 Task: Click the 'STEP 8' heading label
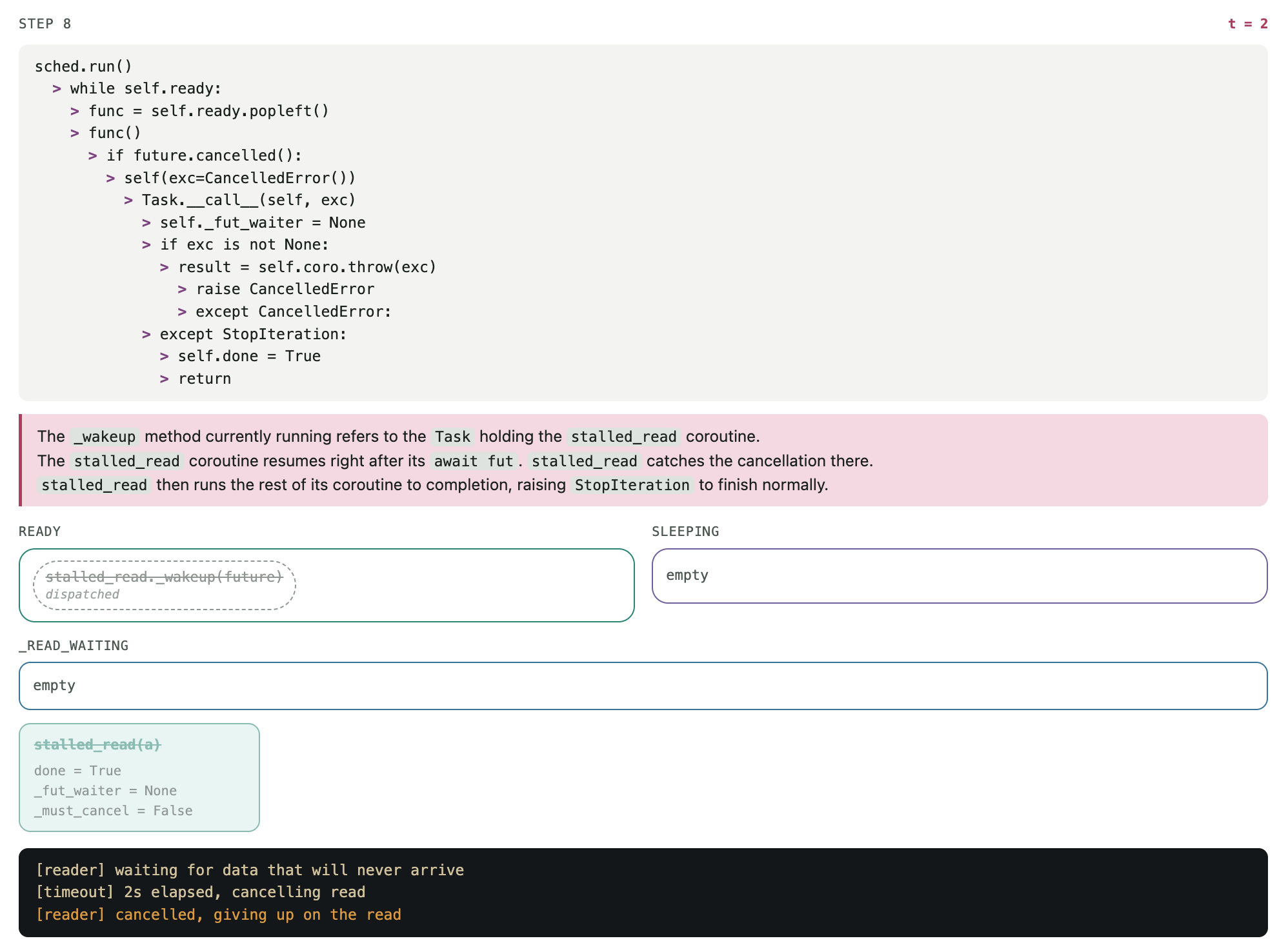(45, 24)
